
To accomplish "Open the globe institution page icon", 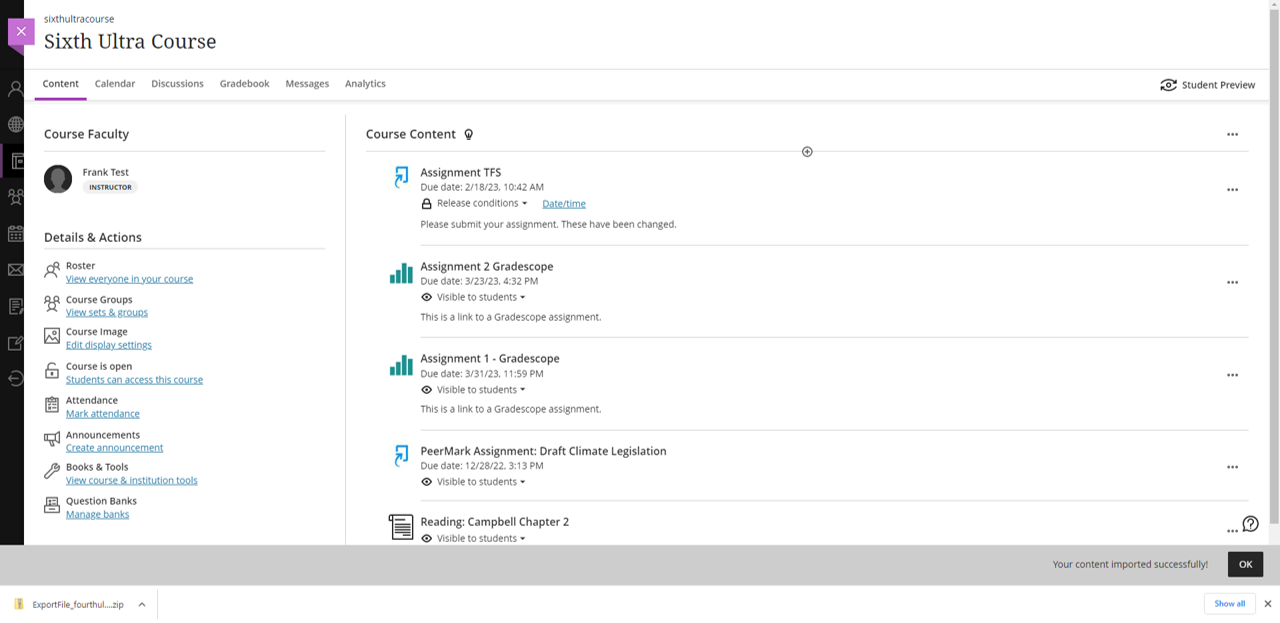I will 15,125.
